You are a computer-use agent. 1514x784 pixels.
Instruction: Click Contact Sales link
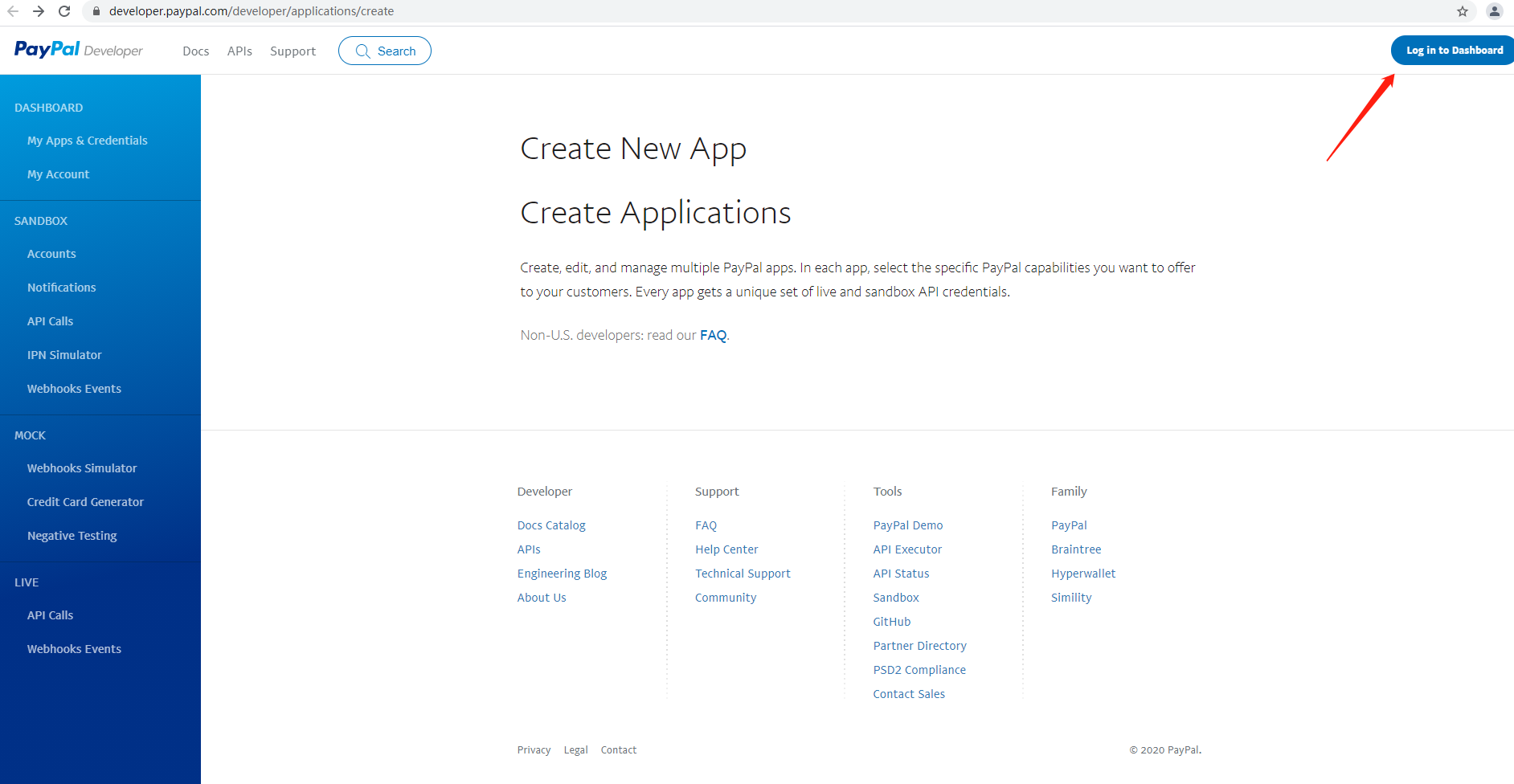(x=909, y=694)
